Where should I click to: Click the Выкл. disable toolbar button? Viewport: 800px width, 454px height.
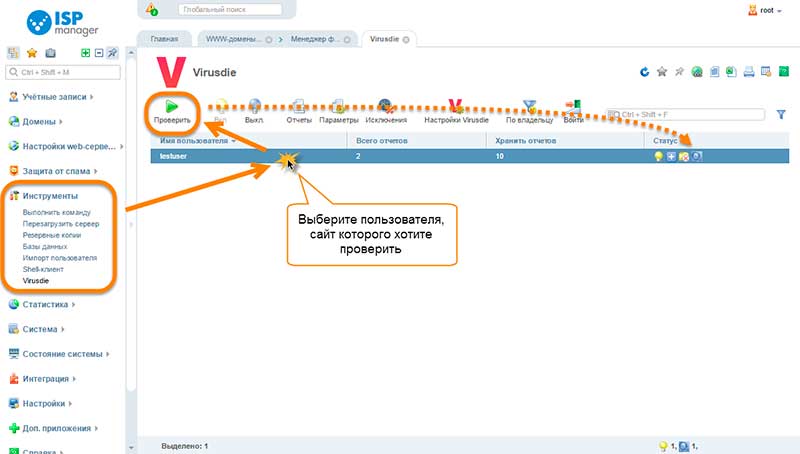click(254, 107)
